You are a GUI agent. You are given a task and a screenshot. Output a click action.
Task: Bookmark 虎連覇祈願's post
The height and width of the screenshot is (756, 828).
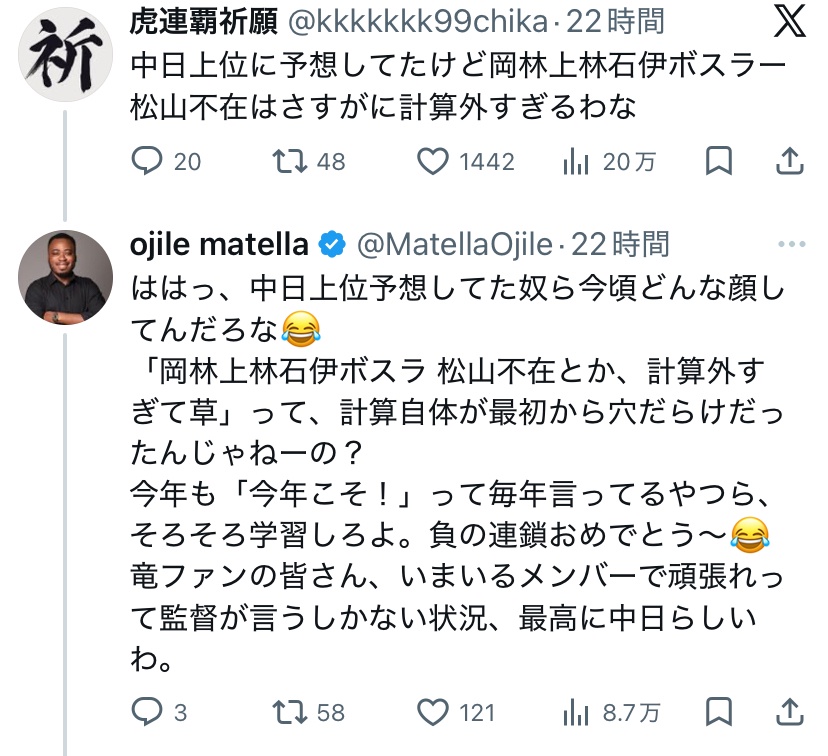[x=719, y=161]
